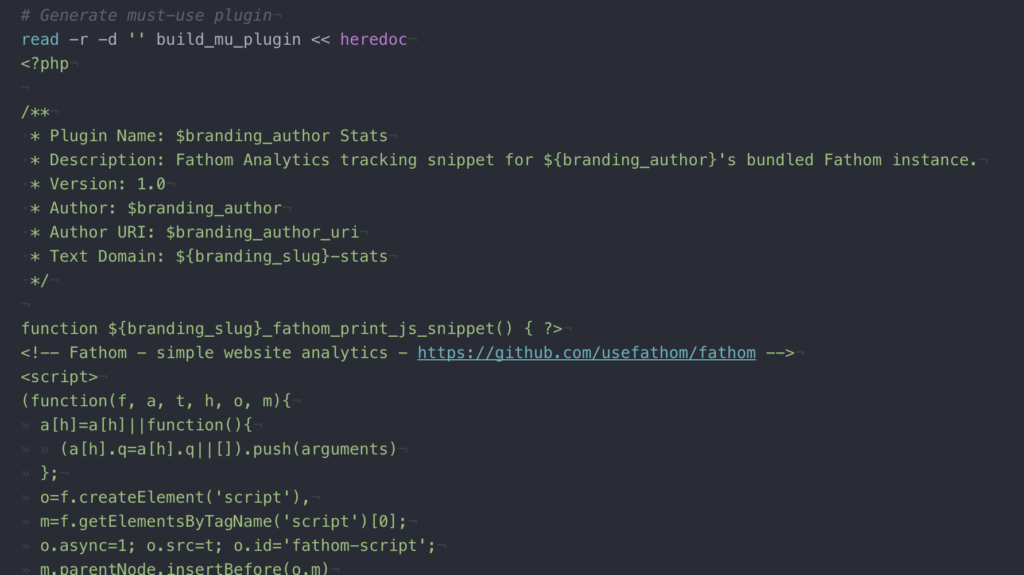Click the 'Version: 1.0' text
The height and width of the screenshot is (575, 1024).
pyautogui.click(x=107, y=184)
